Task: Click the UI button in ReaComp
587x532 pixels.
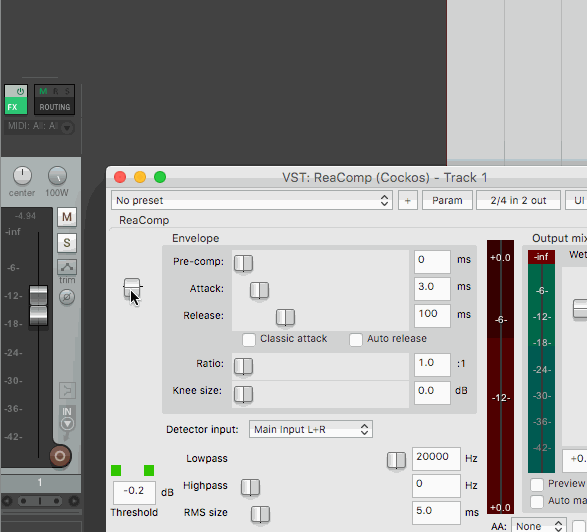Action: [577, 201]
